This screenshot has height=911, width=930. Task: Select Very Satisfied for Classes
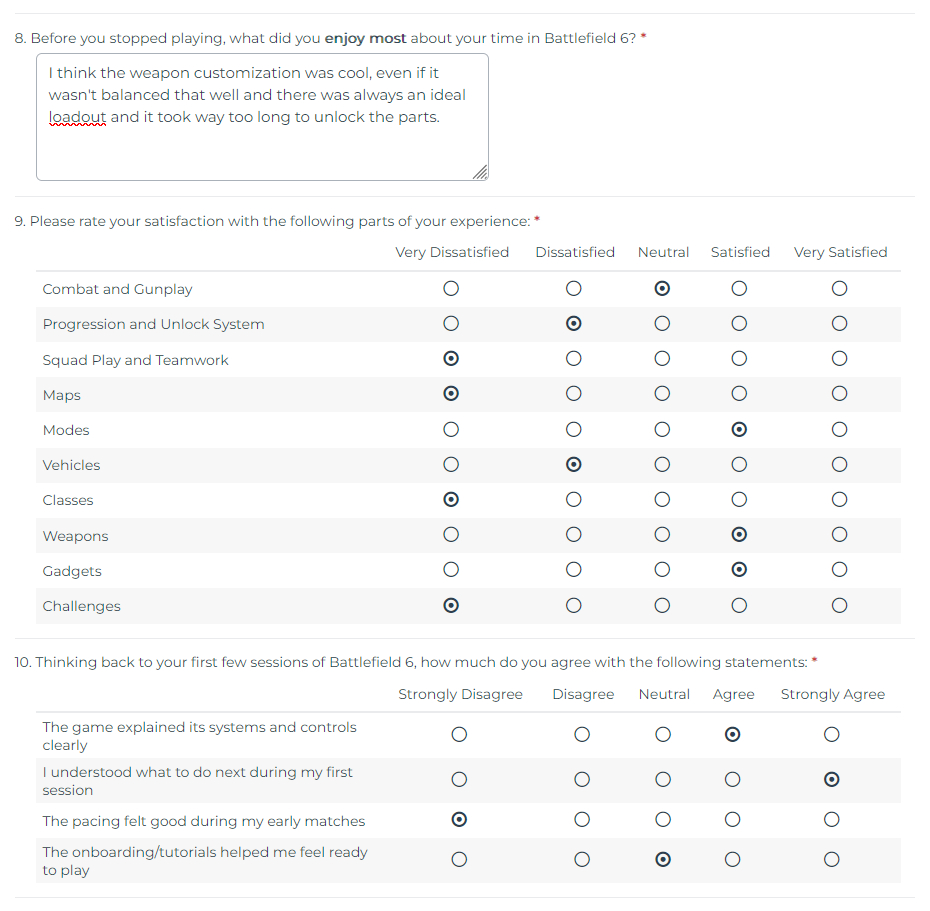[x=839, y=500]
